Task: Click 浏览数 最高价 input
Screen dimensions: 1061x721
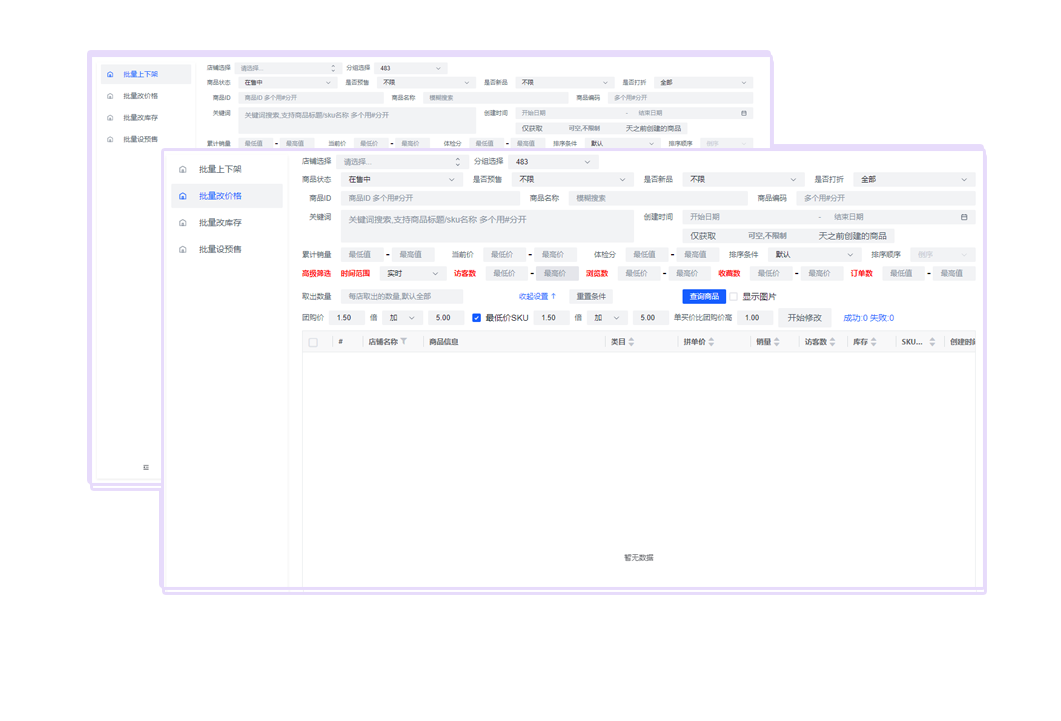Action: pos(690,273)
